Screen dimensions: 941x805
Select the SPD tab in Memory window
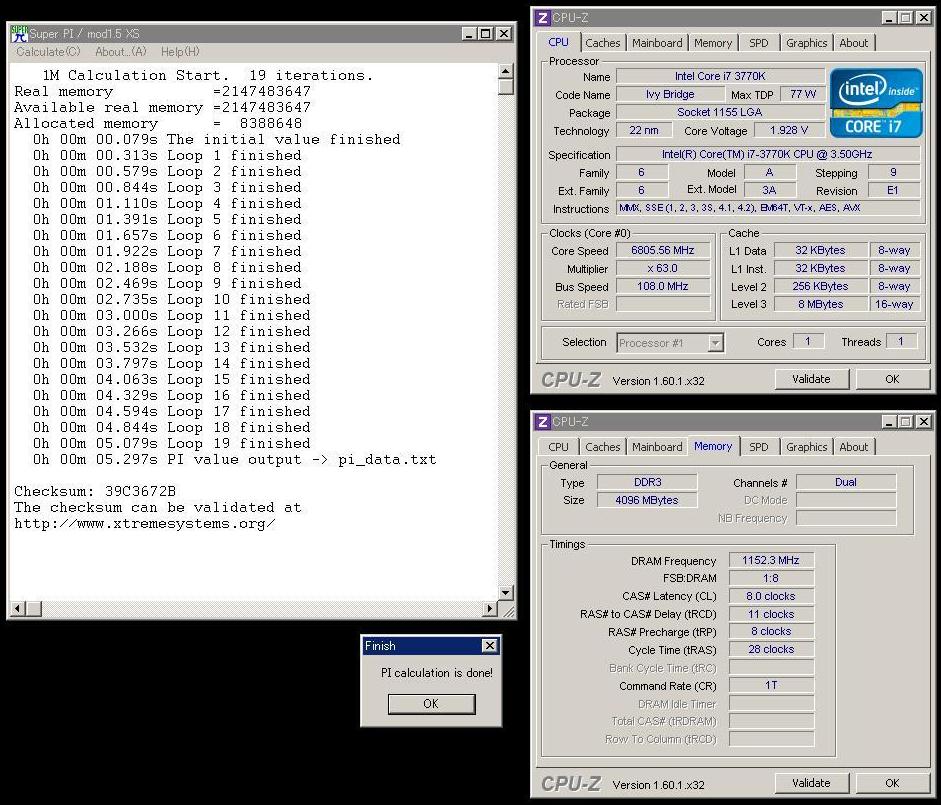pos(759,447)
